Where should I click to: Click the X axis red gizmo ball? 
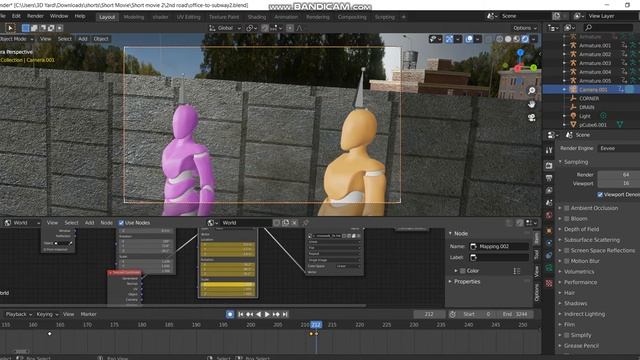[518, 69]
